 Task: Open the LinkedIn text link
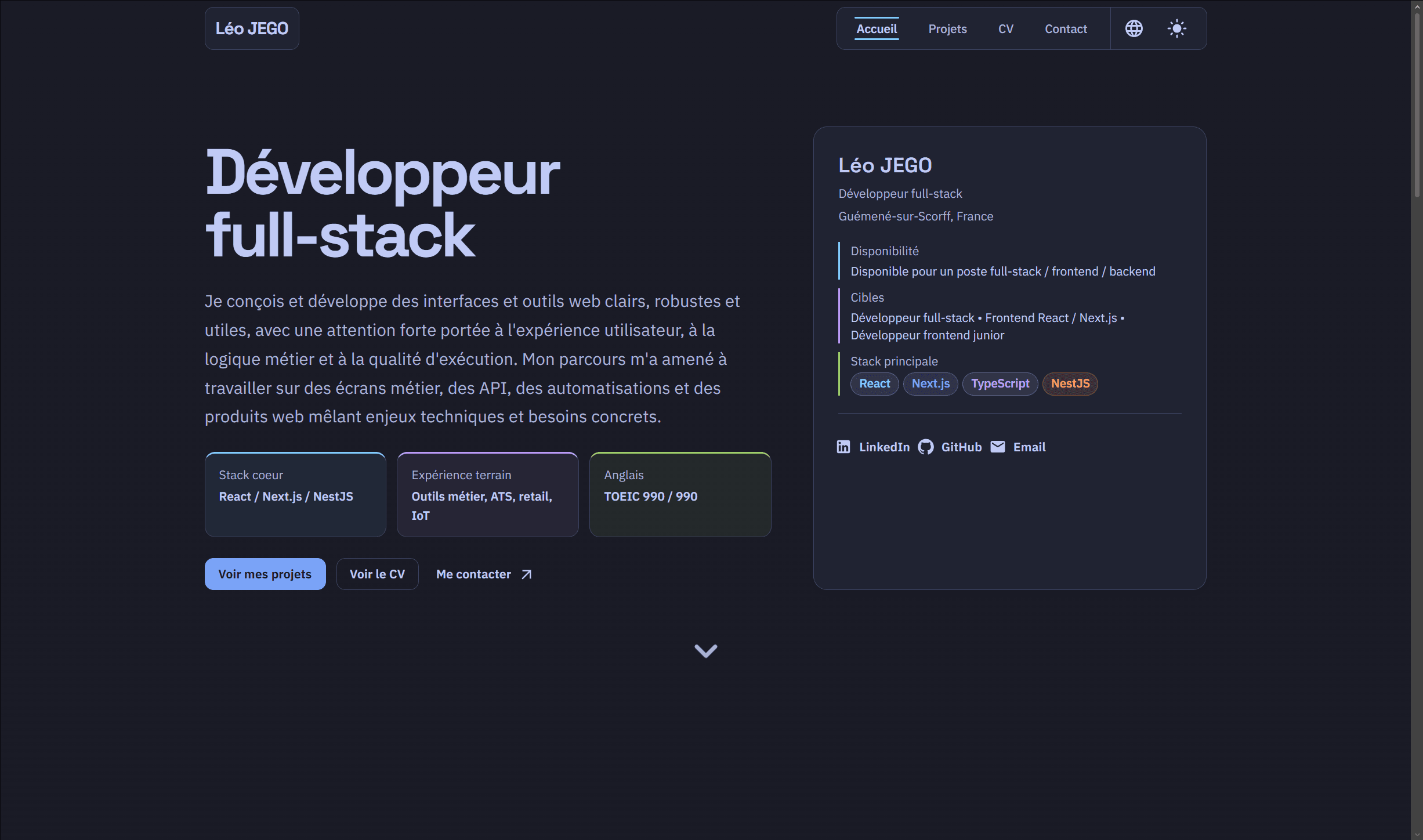pyautogui.click(x=884, y=447)
